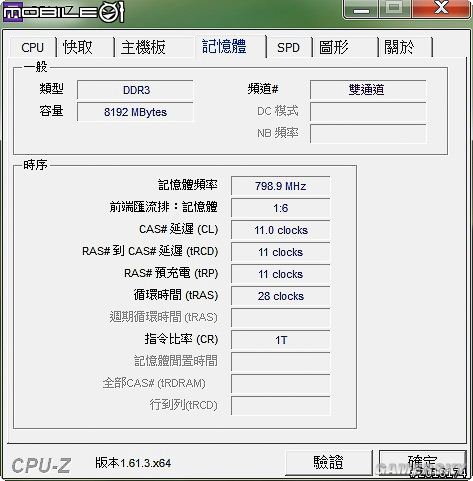Click the empty 記憶體閒置時間 field

(x=281, y=362)
